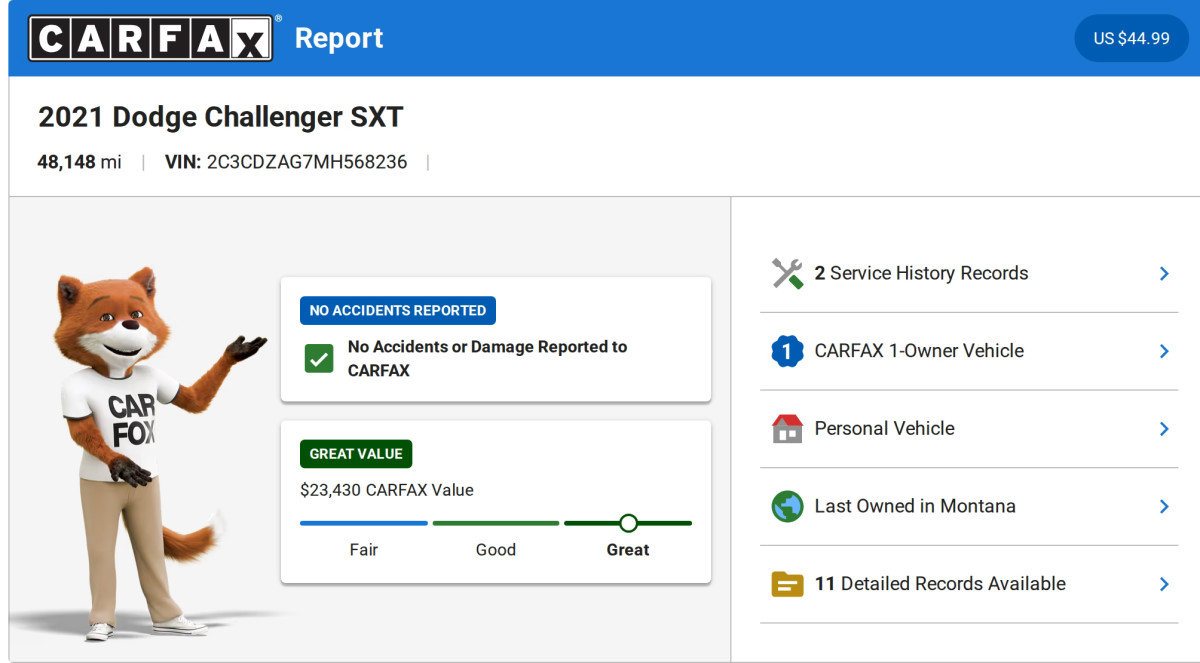
Task: Open CARFAX 1-Owner Vehicle details
Action: (x=969, y=351)
